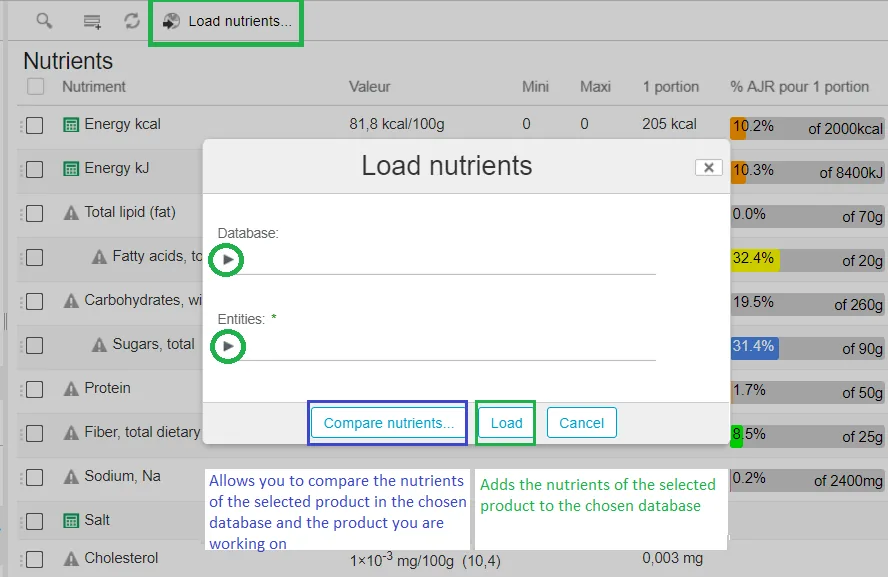This screenshot has width=888, height=577.
Task: Click the Cholesterol nutrient name
Action: [121, 558]
